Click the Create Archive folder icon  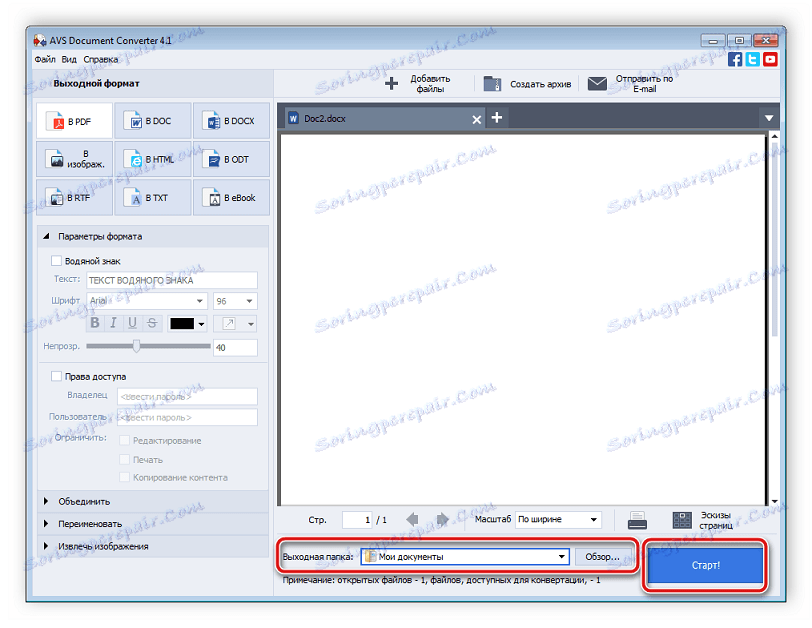point(492,83)
